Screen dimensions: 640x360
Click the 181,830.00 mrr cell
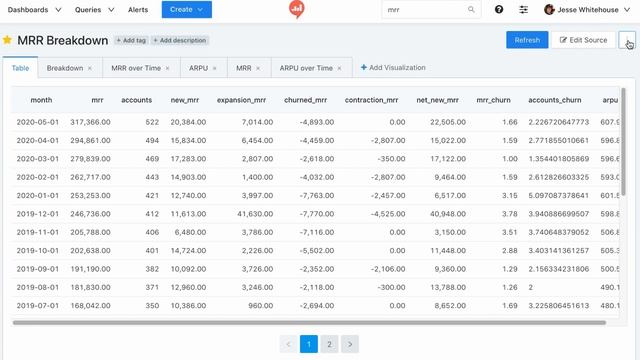tap(90, 287)
